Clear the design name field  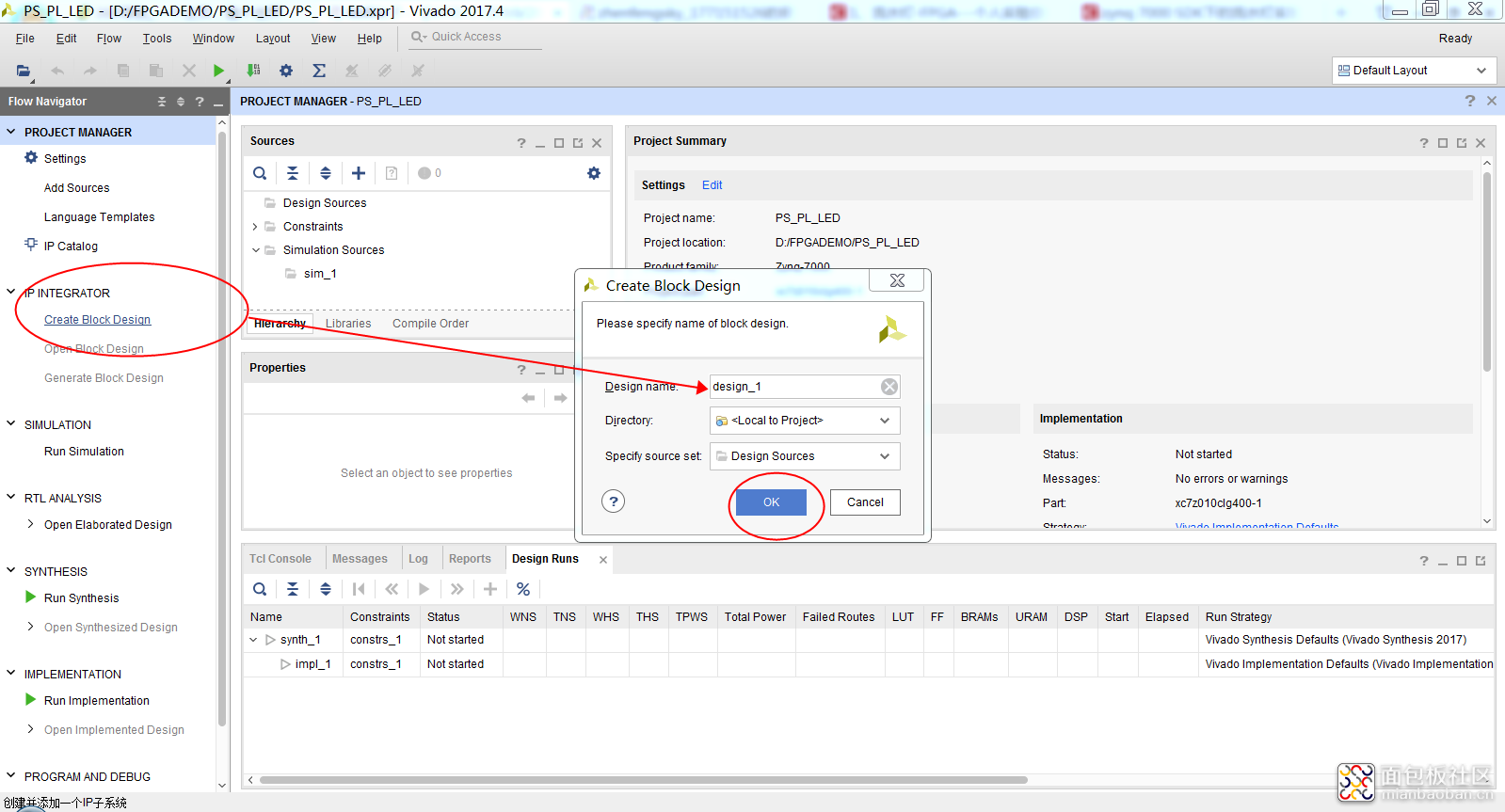[x=889, y=387]
